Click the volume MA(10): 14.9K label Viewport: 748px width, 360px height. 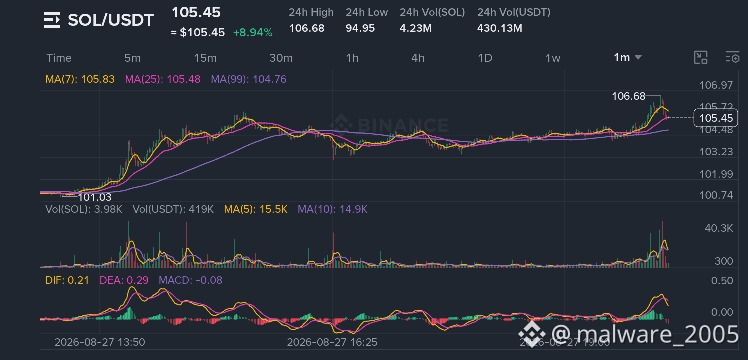[x=332, y=209]
